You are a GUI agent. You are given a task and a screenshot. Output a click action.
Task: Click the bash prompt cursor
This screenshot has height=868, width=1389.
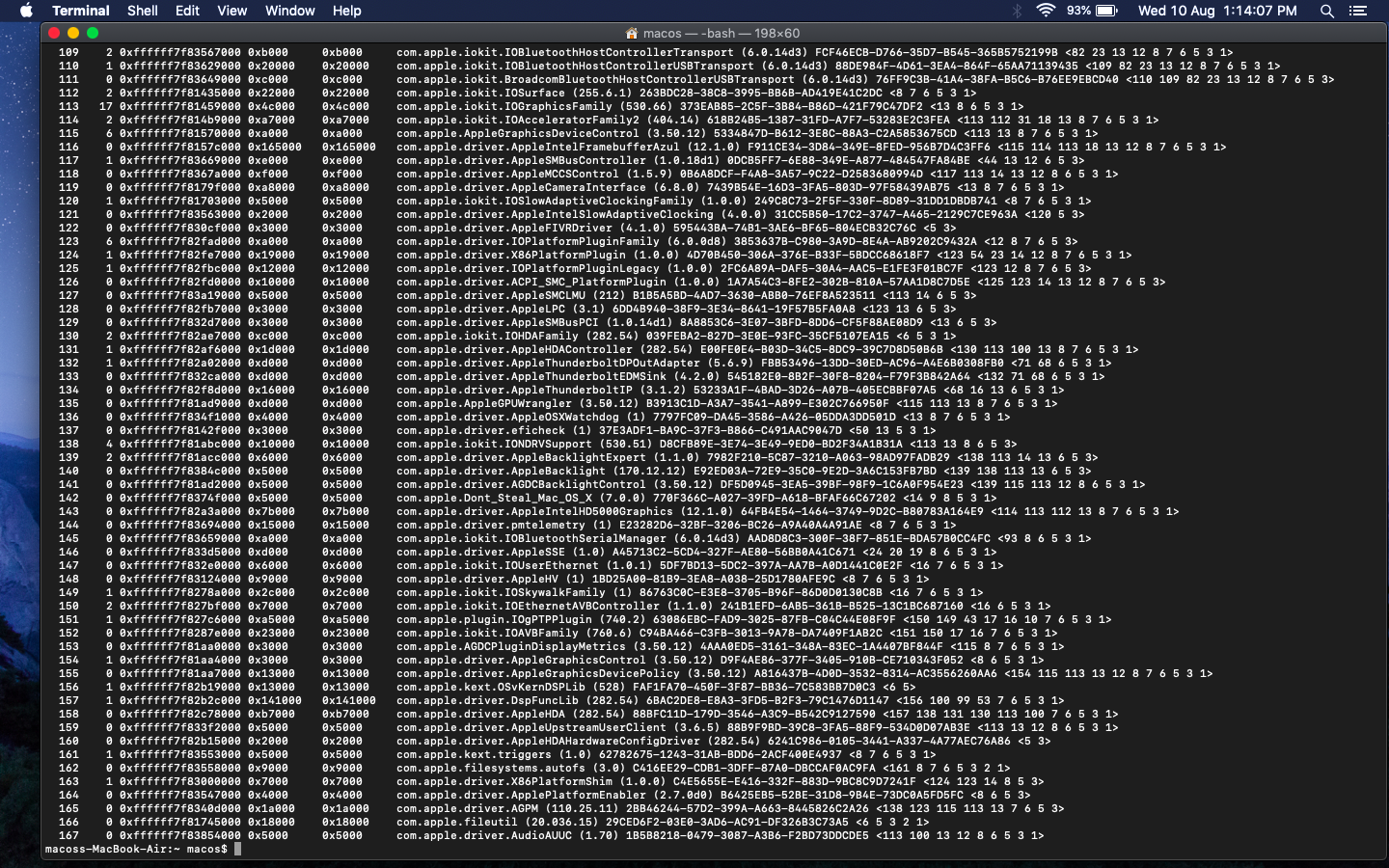tap(237, 849)
